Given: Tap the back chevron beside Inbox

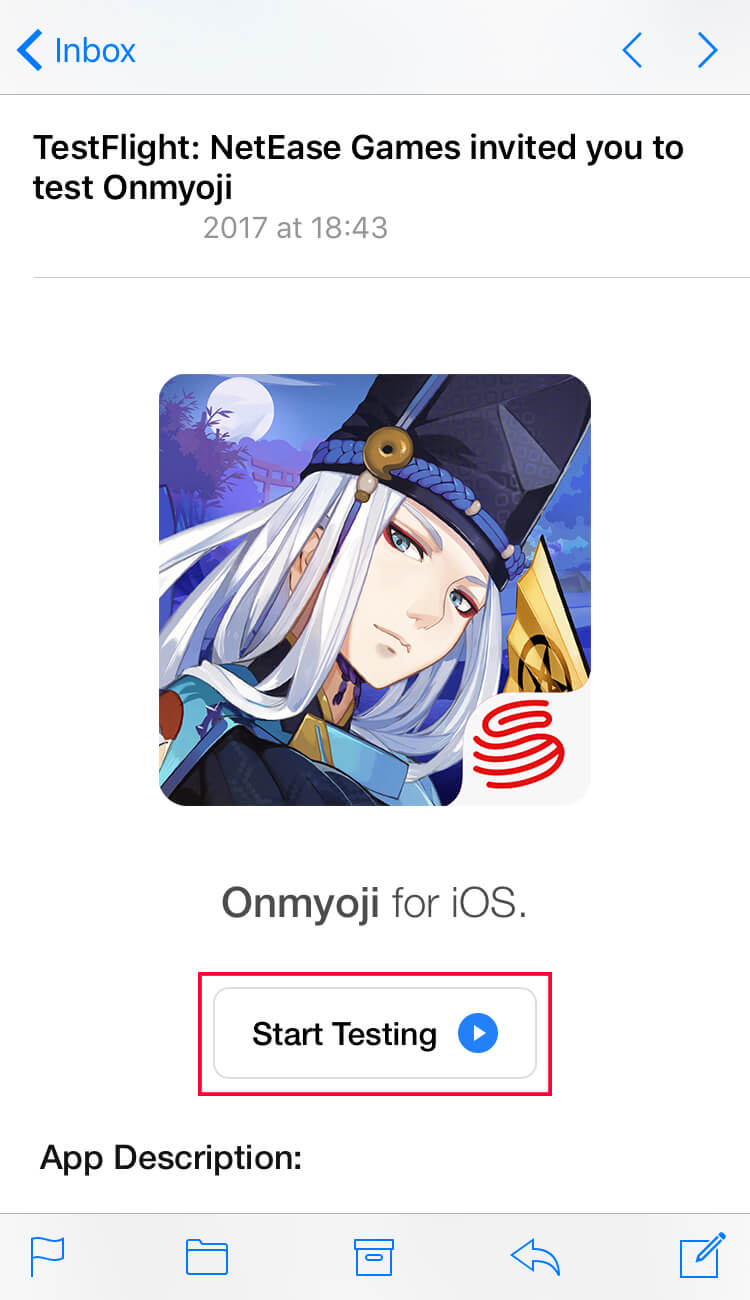Looking at the screenshot, I should 30,50.
